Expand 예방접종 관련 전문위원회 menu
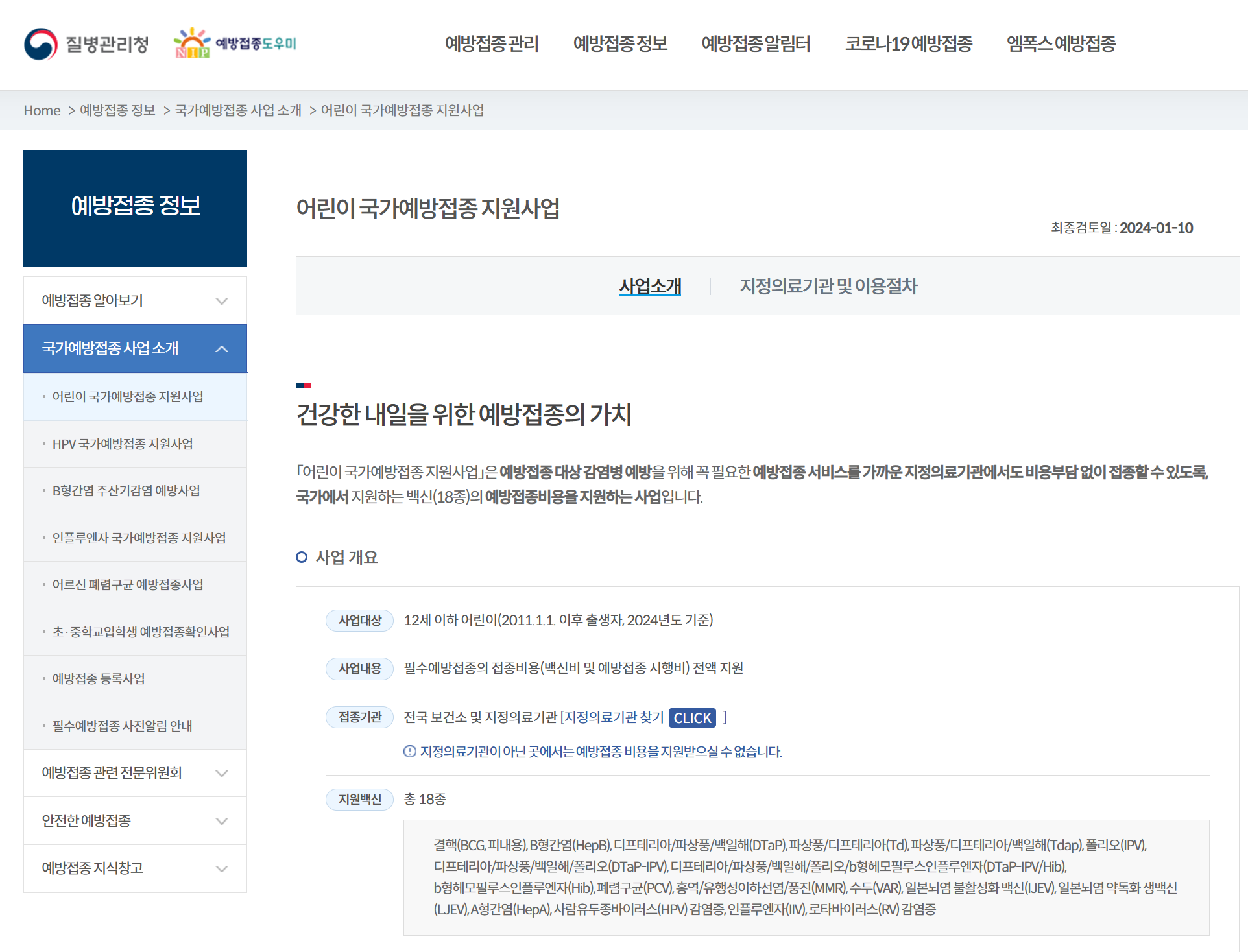The height and width of the screenshot is (952, 1248). [222, 773]
